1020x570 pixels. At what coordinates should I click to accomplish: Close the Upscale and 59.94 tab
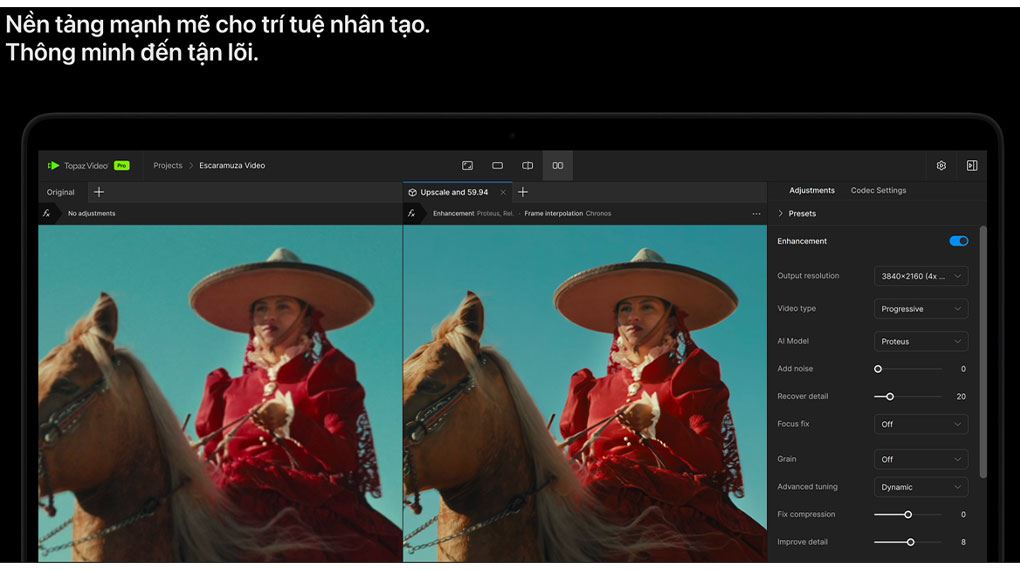point(503,192)
